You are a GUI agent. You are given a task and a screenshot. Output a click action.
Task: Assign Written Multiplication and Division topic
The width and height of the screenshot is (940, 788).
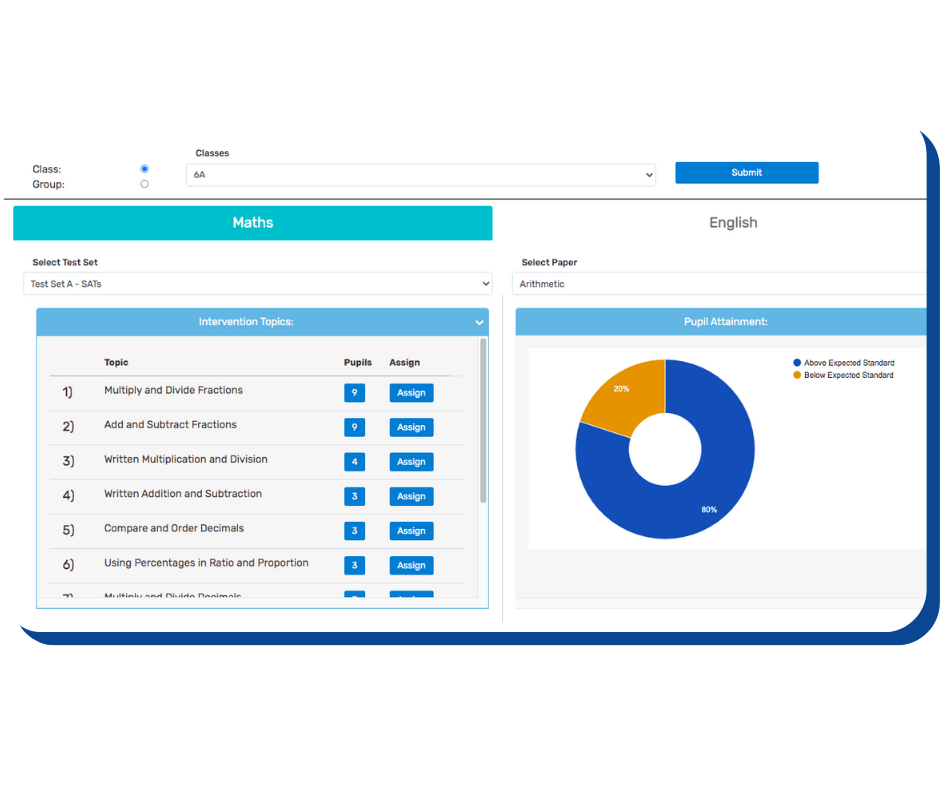pyautogui.click(x=411, y=462)
